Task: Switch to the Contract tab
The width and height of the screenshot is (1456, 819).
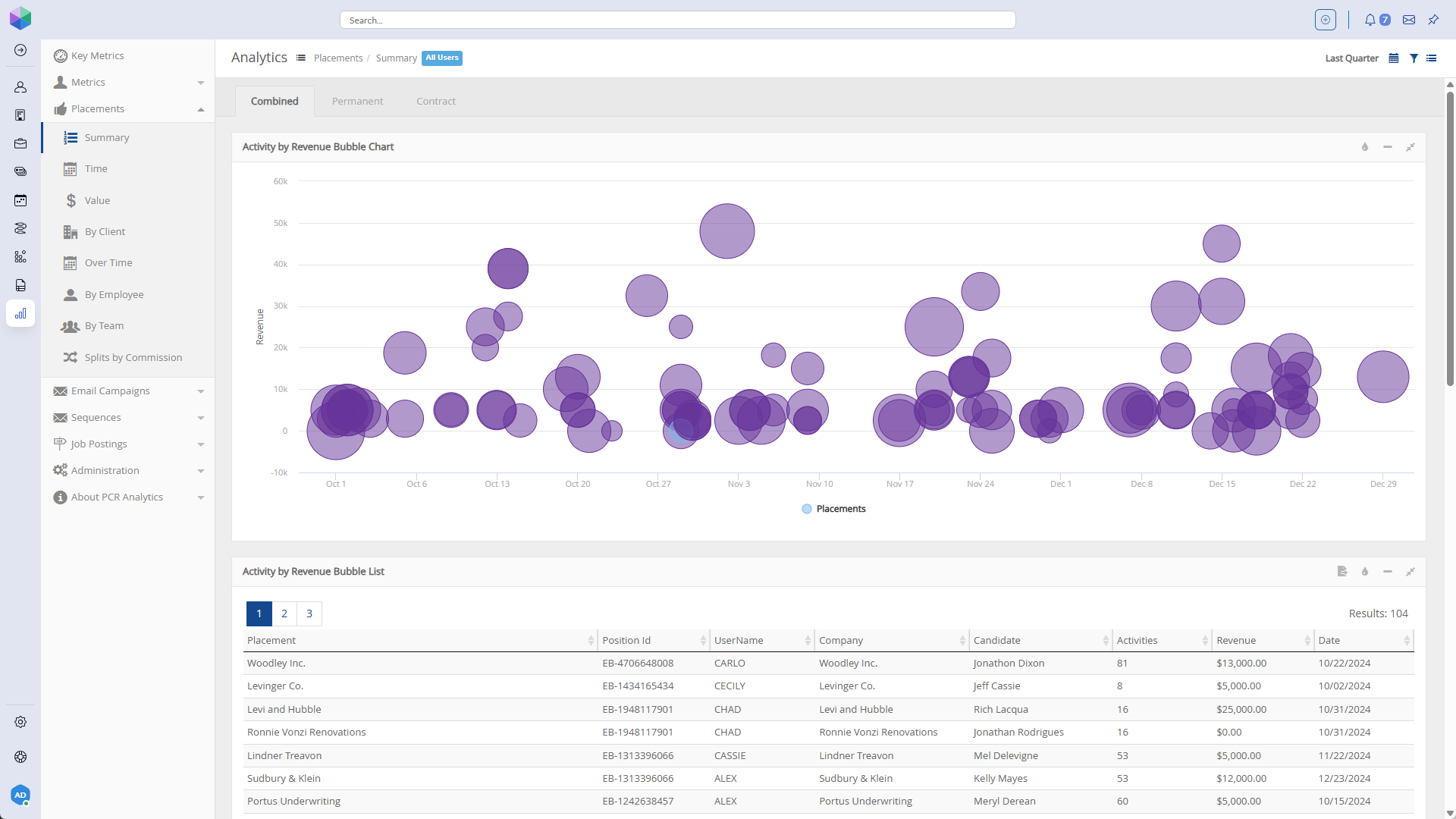Action: [x=436, y=101]
